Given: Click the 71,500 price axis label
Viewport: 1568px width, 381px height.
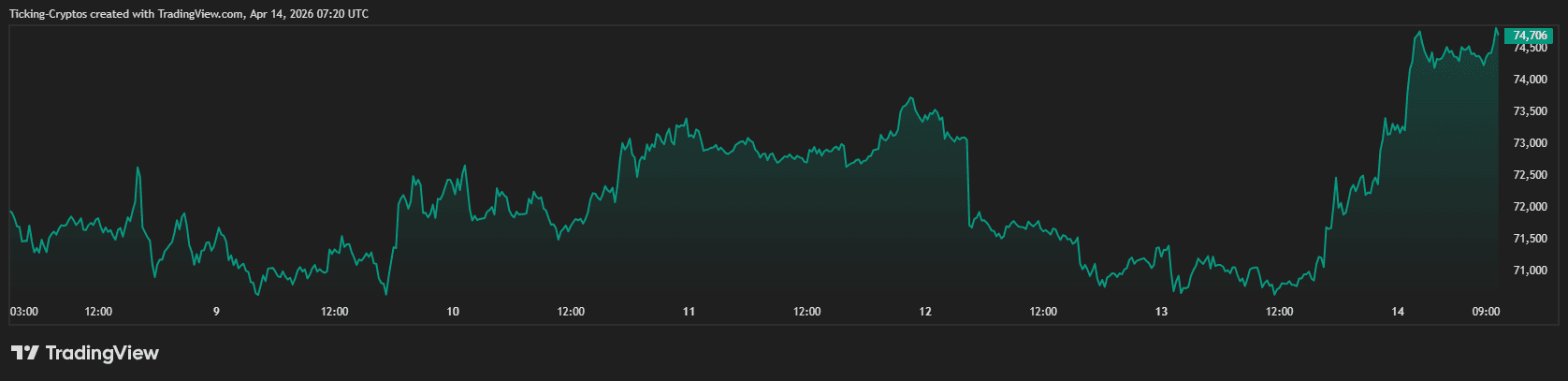Looking at the screenshot, I should (x=1530, y=239).
